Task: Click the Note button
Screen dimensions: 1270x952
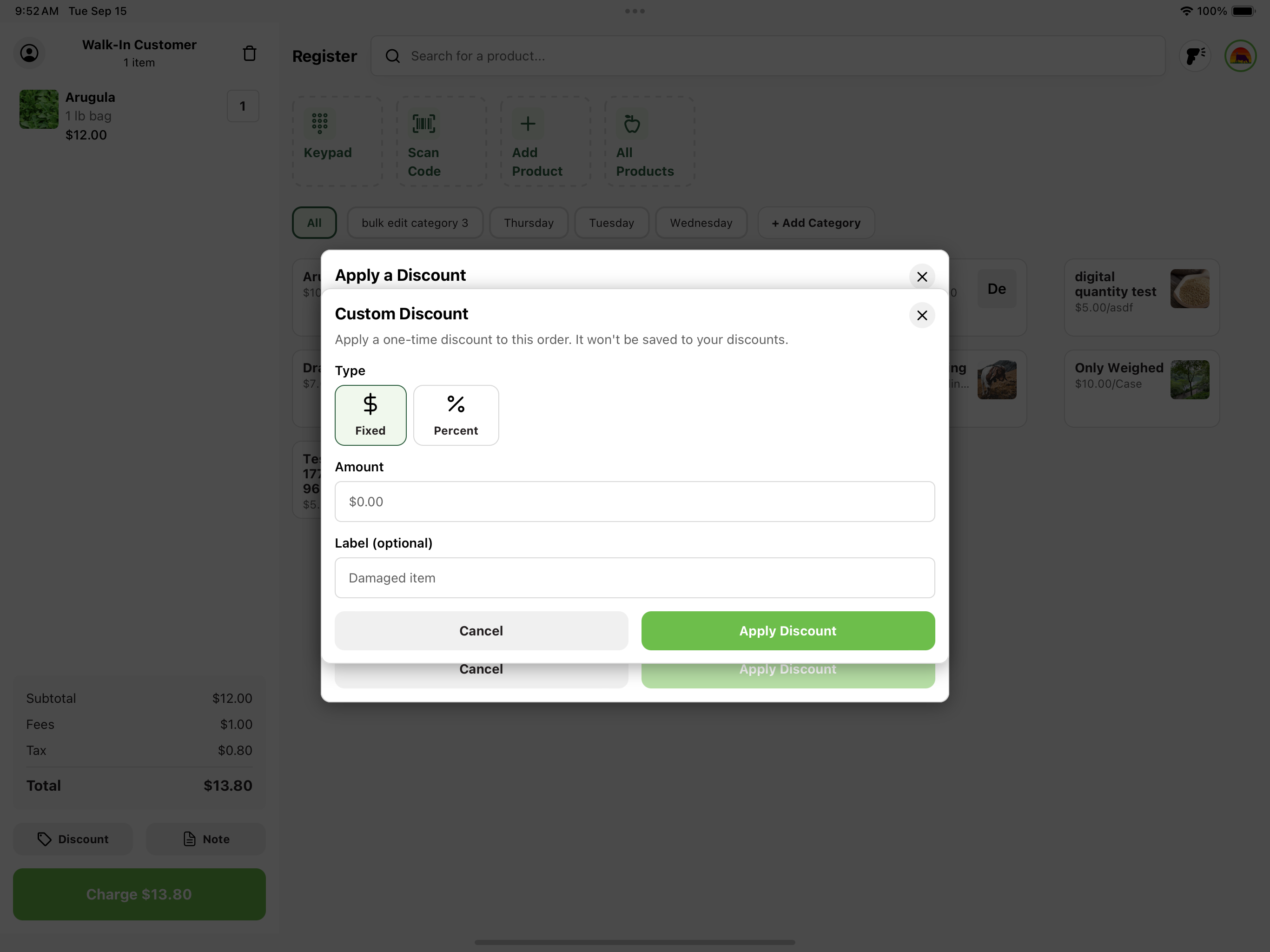Action: [206, 839]
